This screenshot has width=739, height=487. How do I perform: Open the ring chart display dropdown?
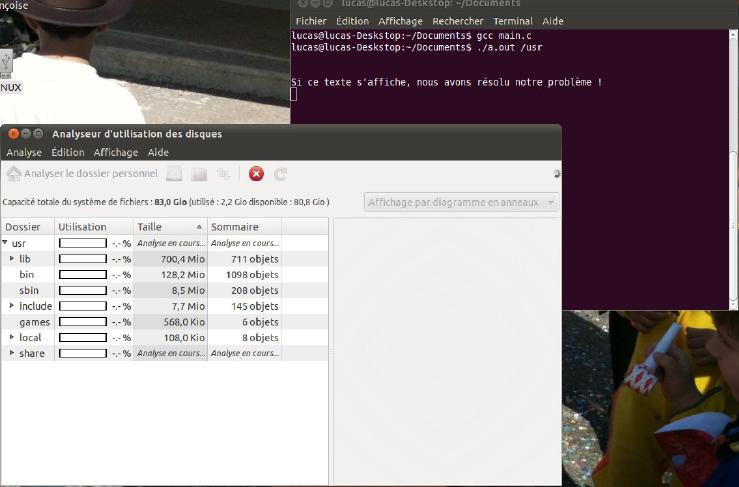coord(461,202)
